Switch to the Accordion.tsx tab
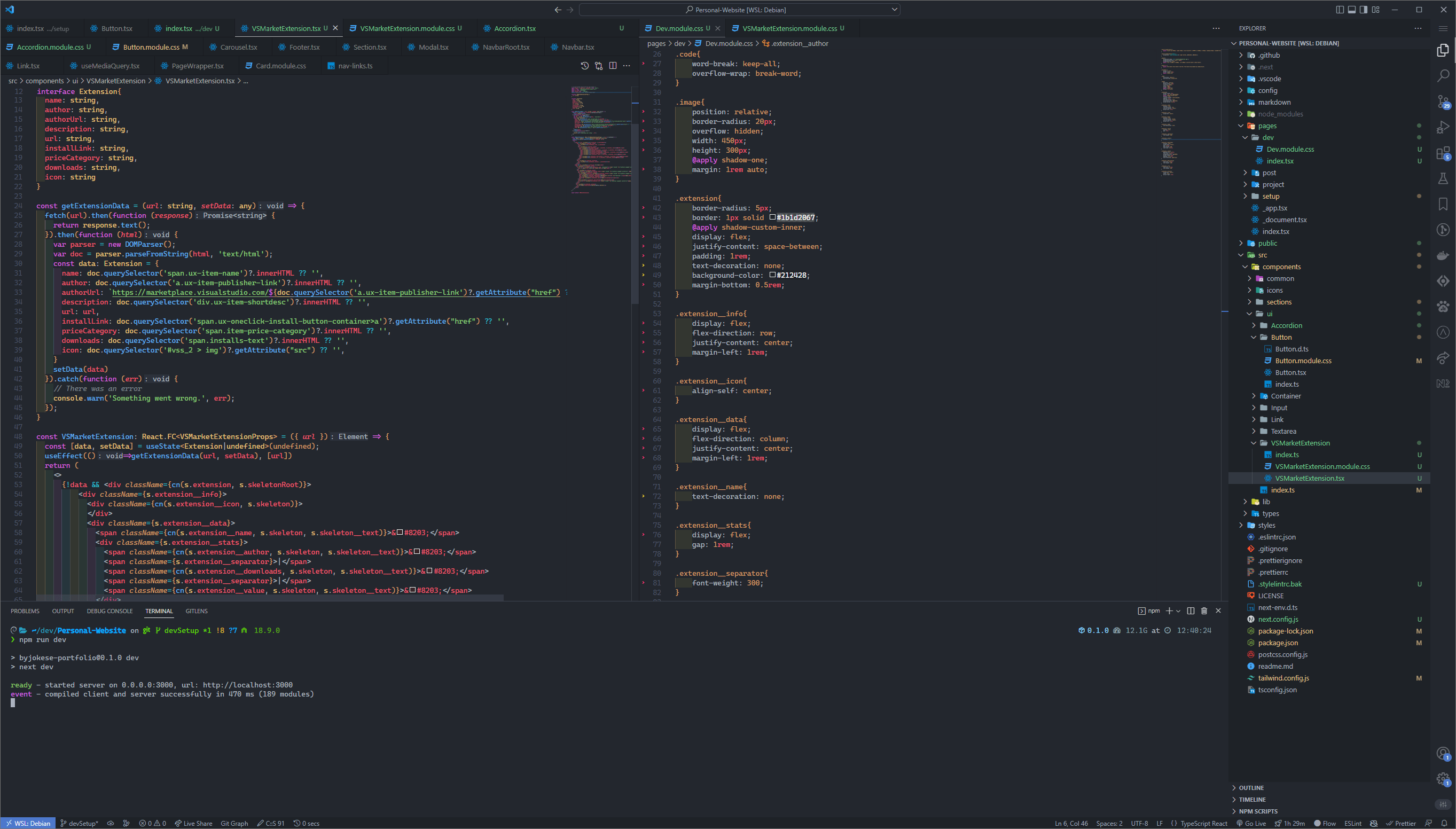Screen dimensions: 1456x829 point(514,28)
